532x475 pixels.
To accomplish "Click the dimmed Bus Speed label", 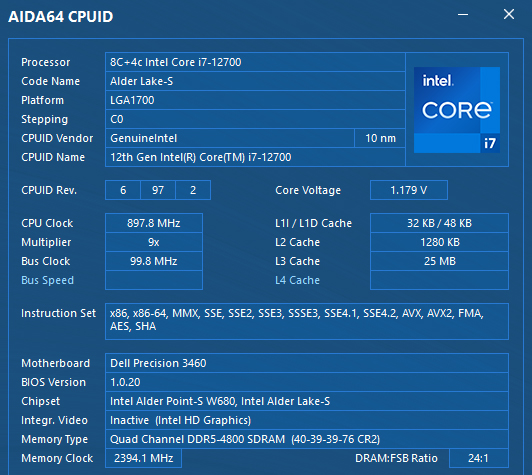I will coord(48,280).
